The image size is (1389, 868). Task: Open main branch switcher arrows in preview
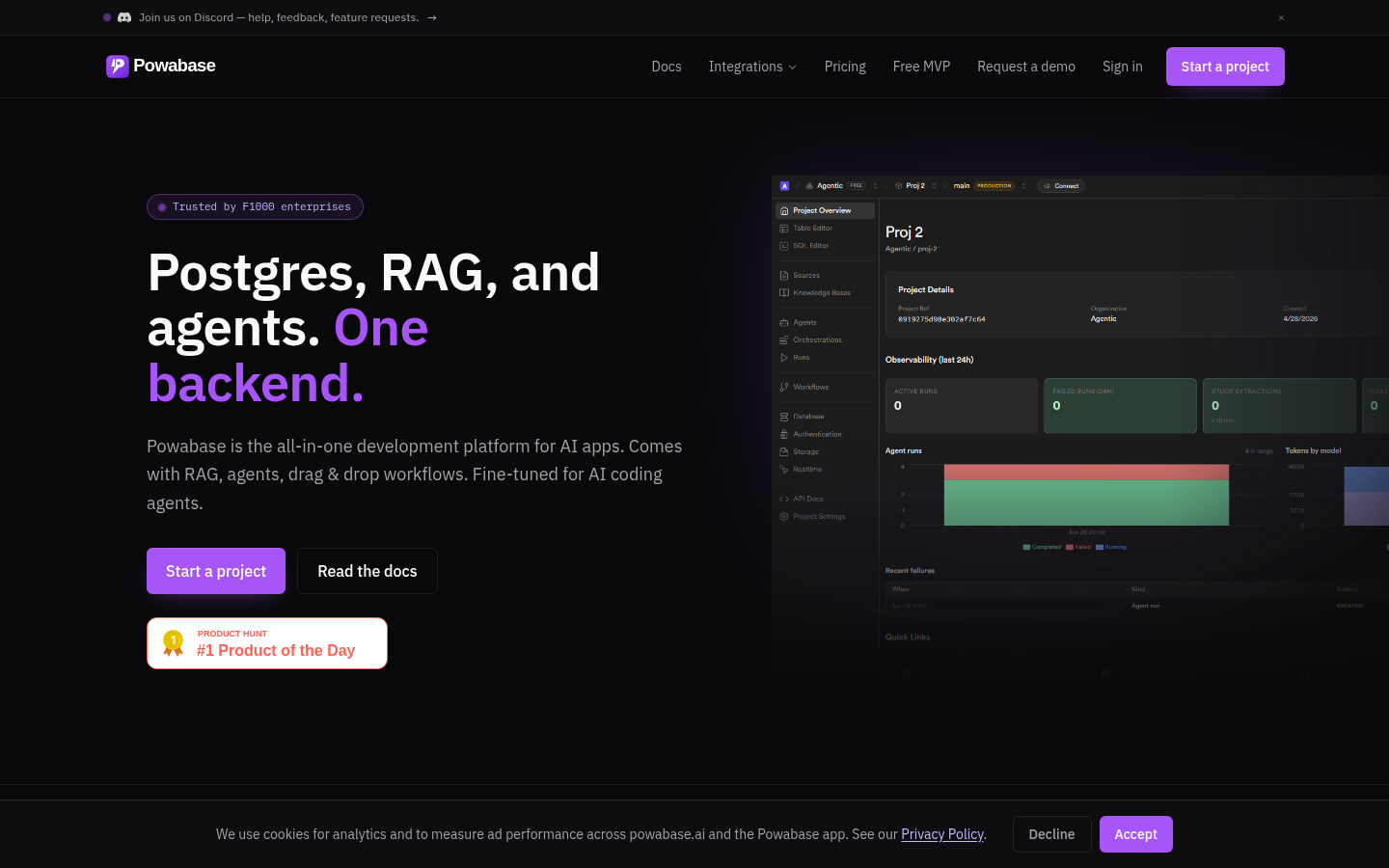1023,186
